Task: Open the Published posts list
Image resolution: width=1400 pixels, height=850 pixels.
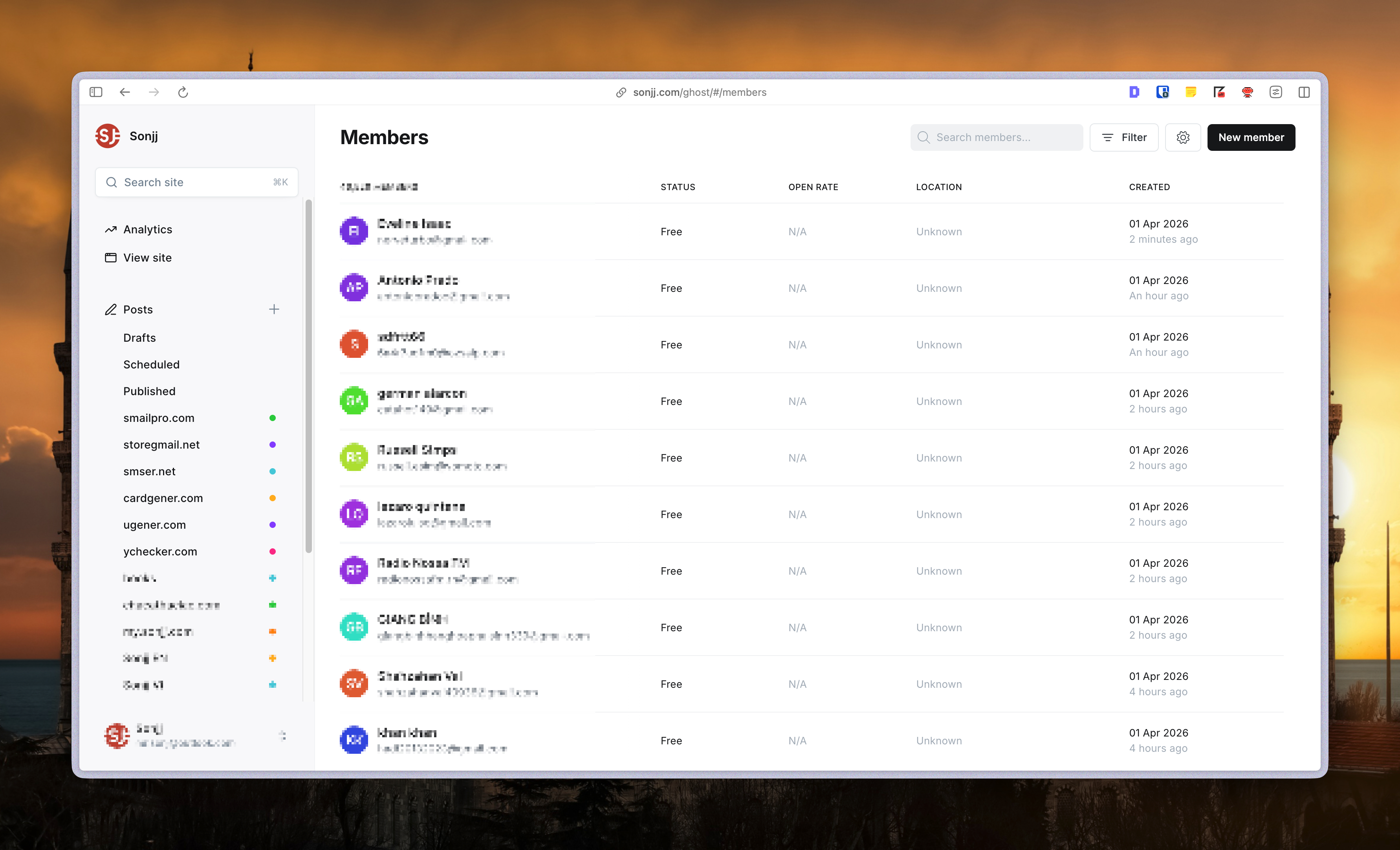Action: tap(149, 391)
